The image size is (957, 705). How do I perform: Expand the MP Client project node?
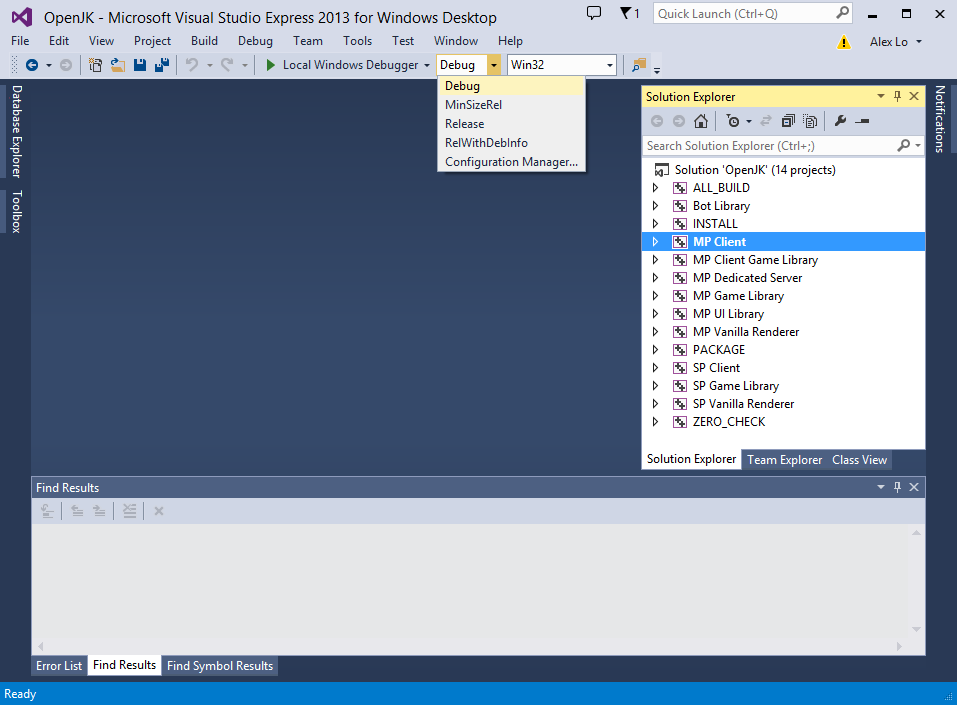[x=656, y=242]
